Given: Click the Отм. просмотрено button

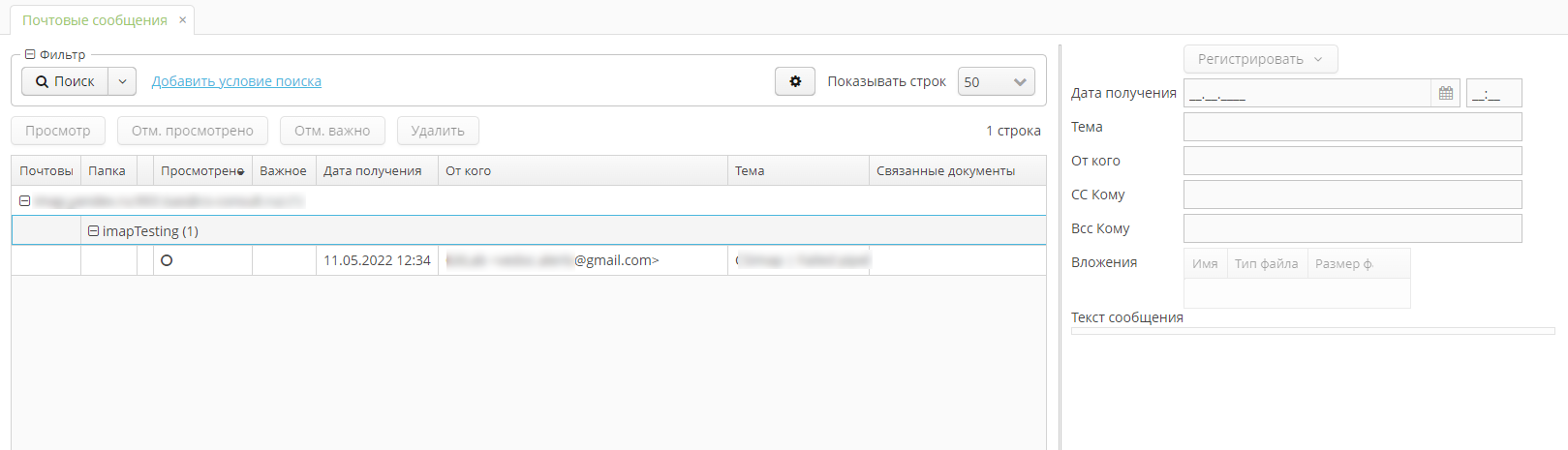Looking at the screenshot, I should [193, 131].
